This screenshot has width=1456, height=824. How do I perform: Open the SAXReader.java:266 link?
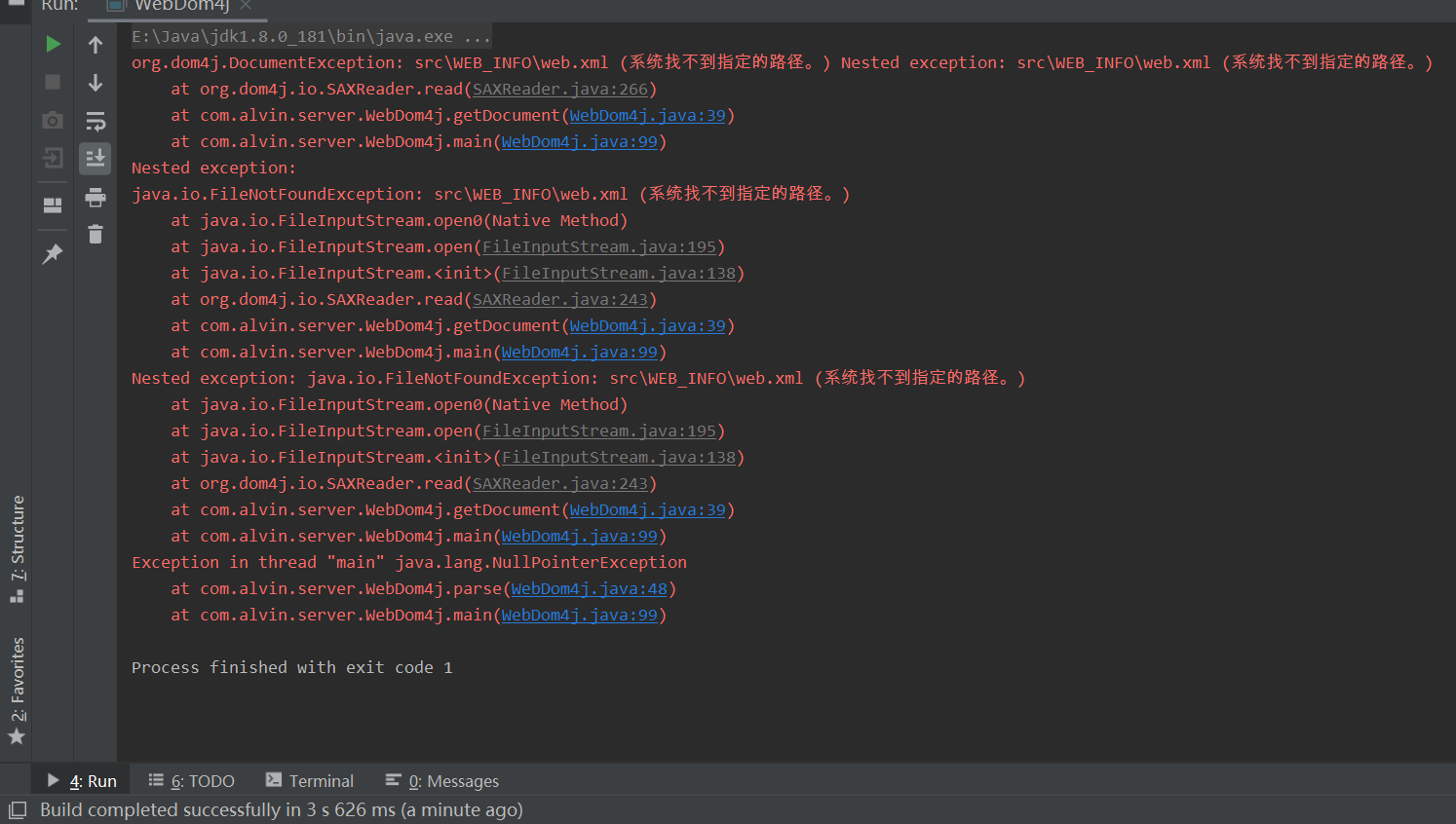(560, 89)
